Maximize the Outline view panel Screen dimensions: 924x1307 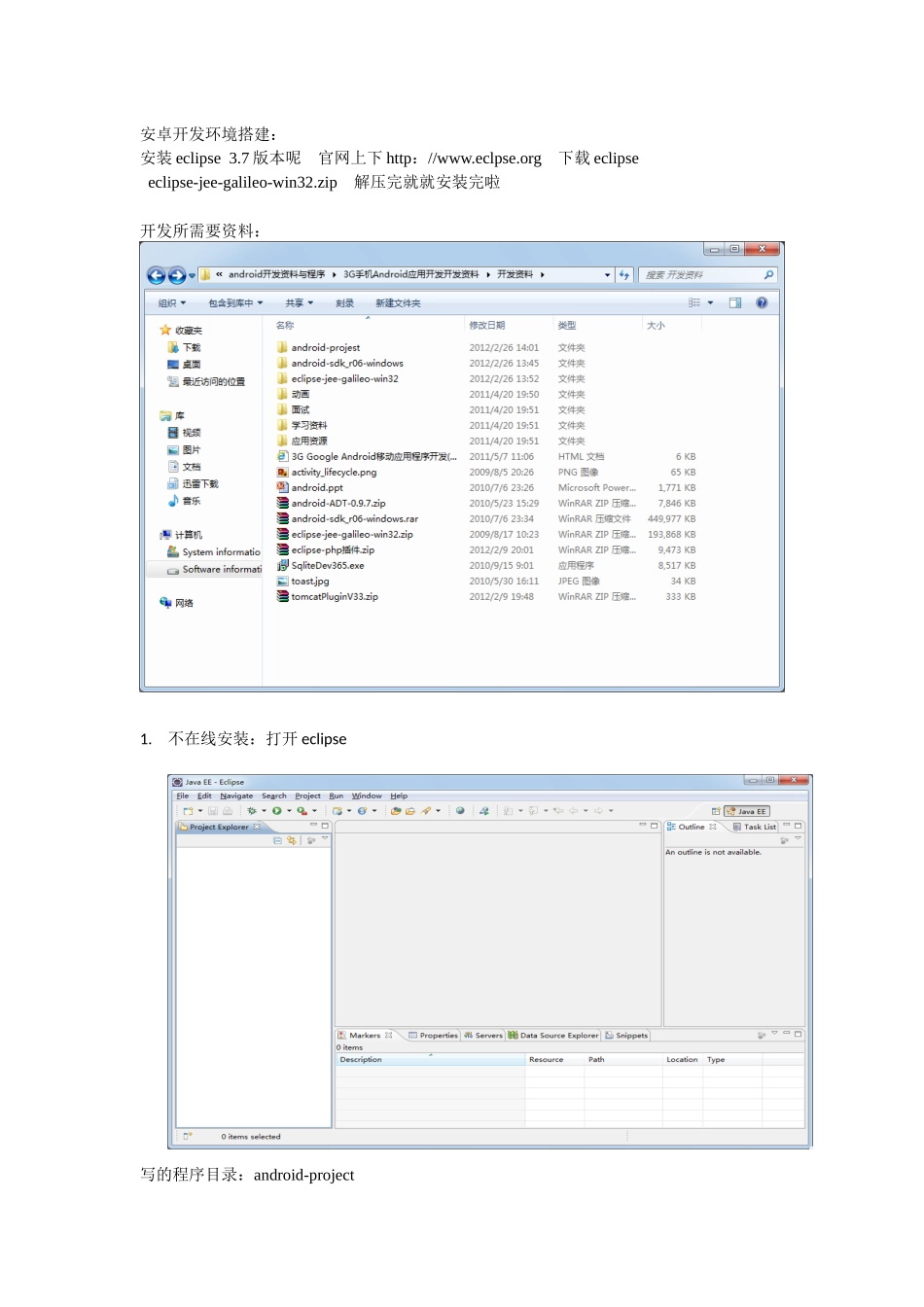click(798, 826)
